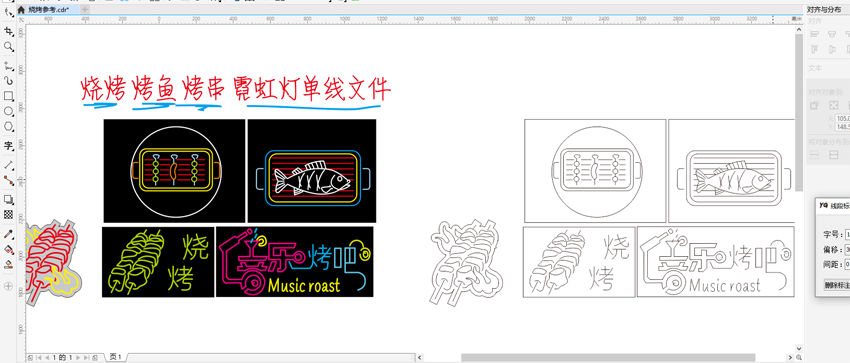Select the Rectangle tool
Image resolution: width=850 pixels, height=363 pixels.
tap(9, 96)
